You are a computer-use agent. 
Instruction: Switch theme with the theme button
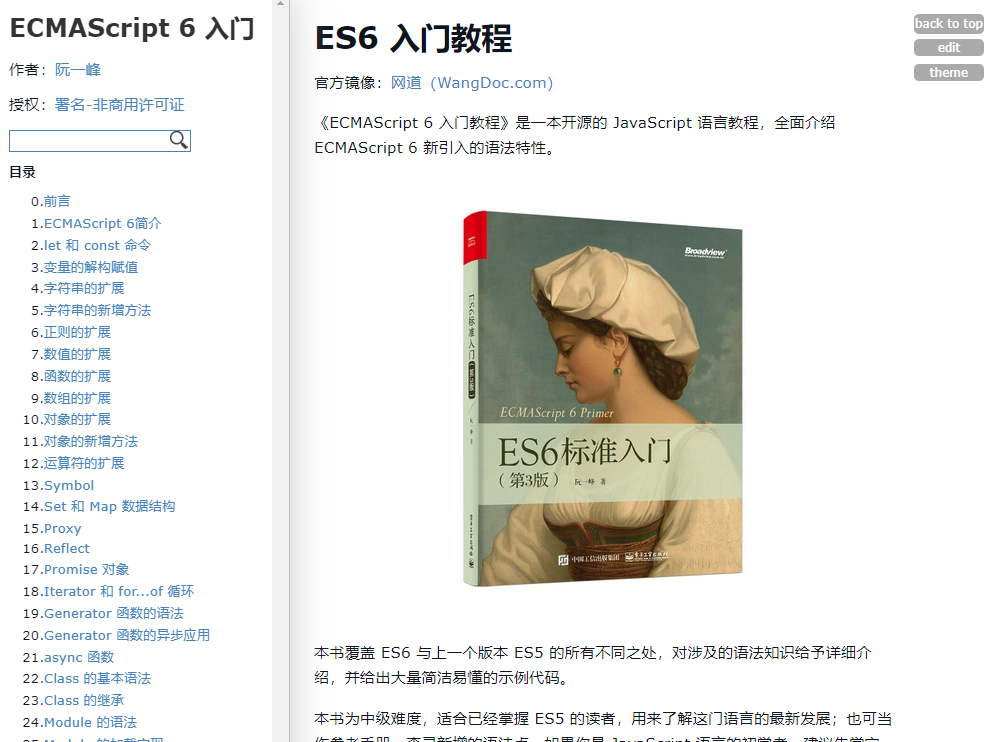tap(949, 73)
